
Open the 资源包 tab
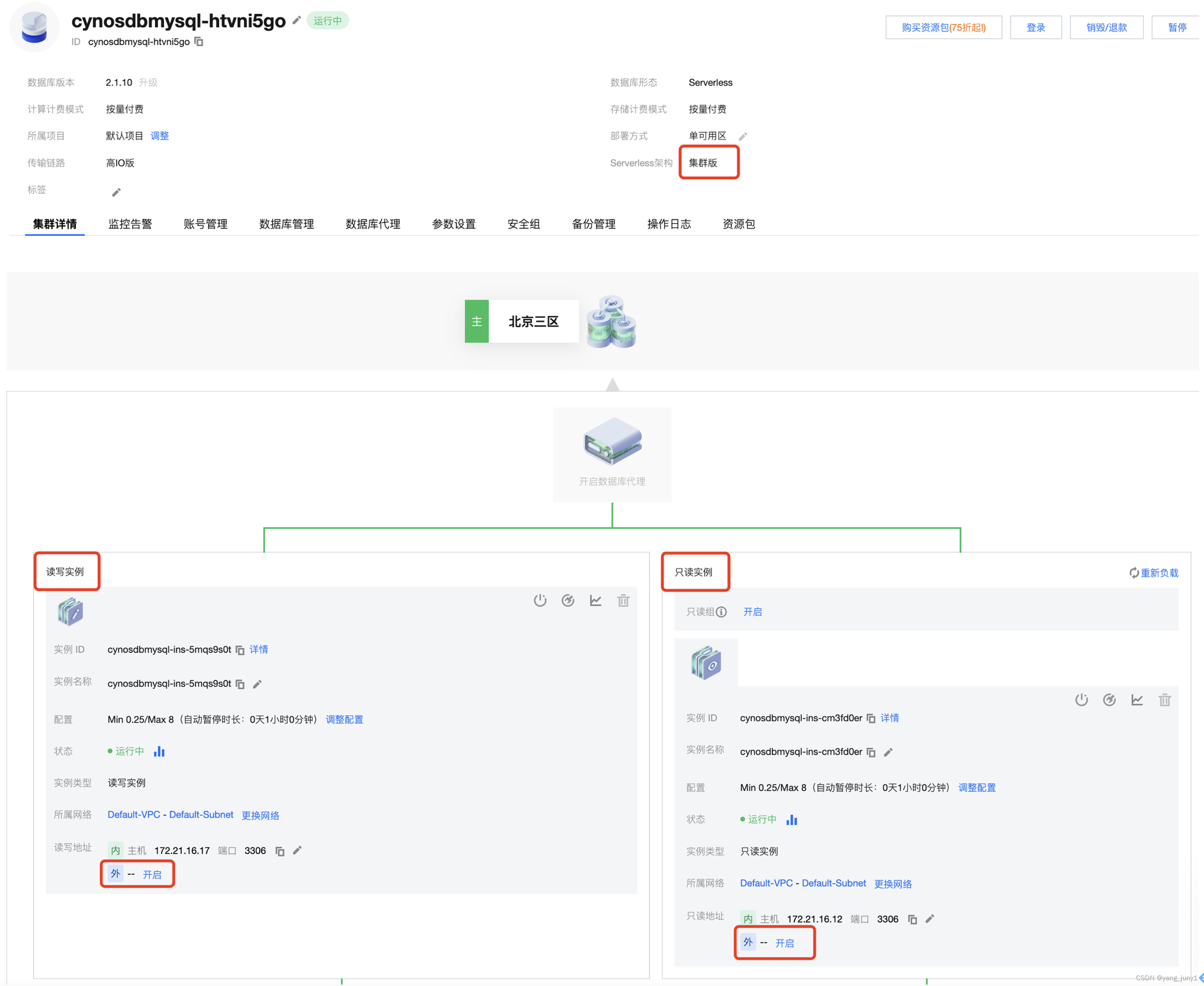[x=739, y=224]
